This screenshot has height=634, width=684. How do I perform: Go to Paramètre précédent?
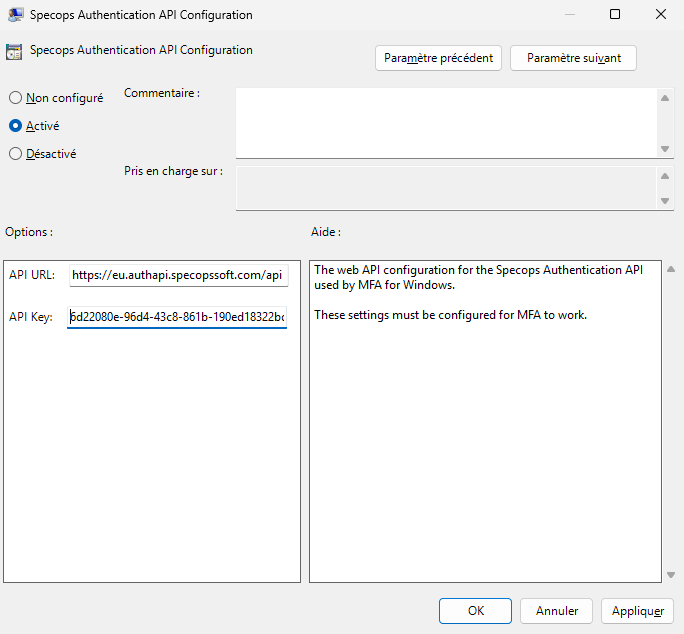click(438, 58)
